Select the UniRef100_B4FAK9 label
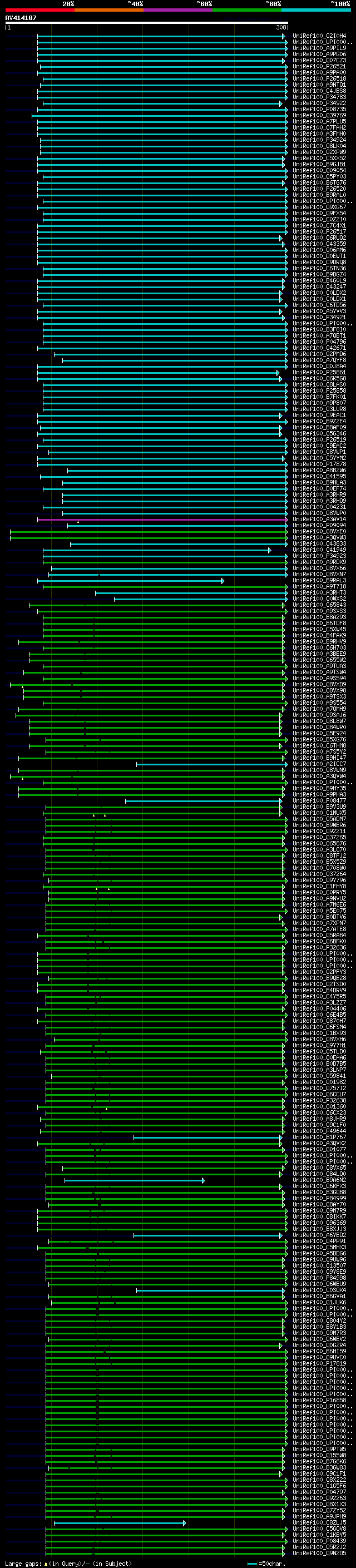 coord(319,636)
